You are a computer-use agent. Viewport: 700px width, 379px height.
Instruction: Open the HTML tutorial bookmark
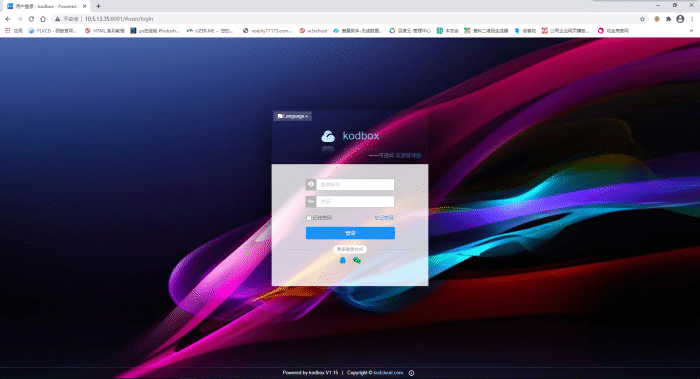point(104,31)
